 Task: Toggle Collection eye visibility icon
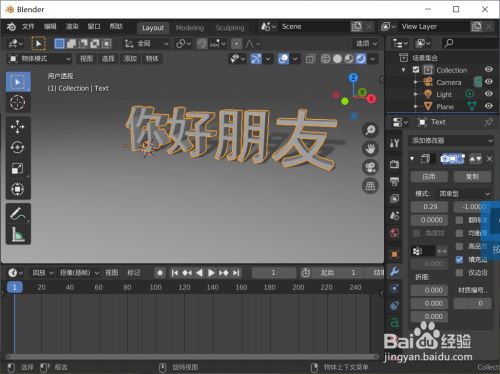tap(489, 69)
